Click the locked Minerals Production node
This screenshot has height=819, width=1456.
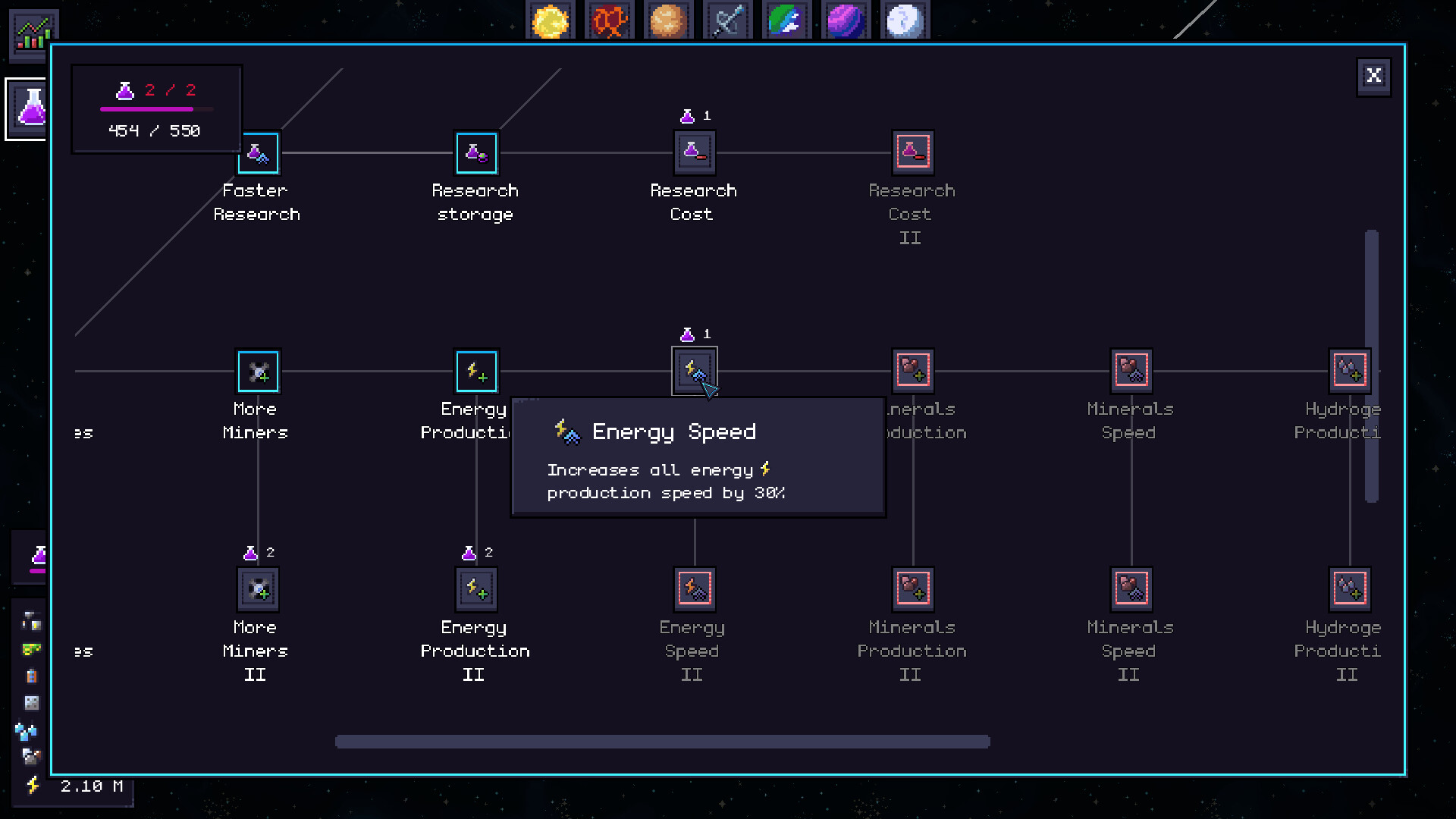(x=913, y=372)
